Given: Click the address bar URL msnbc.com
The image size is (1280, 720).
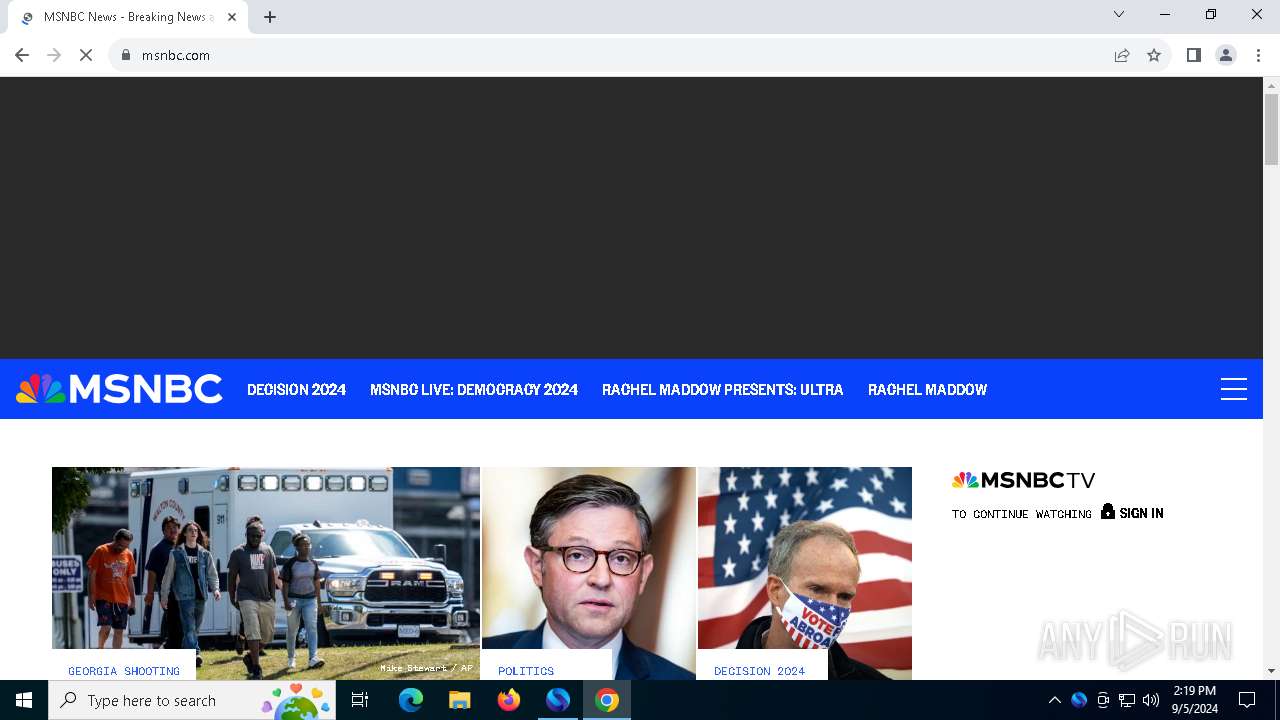Looking at the screenshot, I should (176, 55).
